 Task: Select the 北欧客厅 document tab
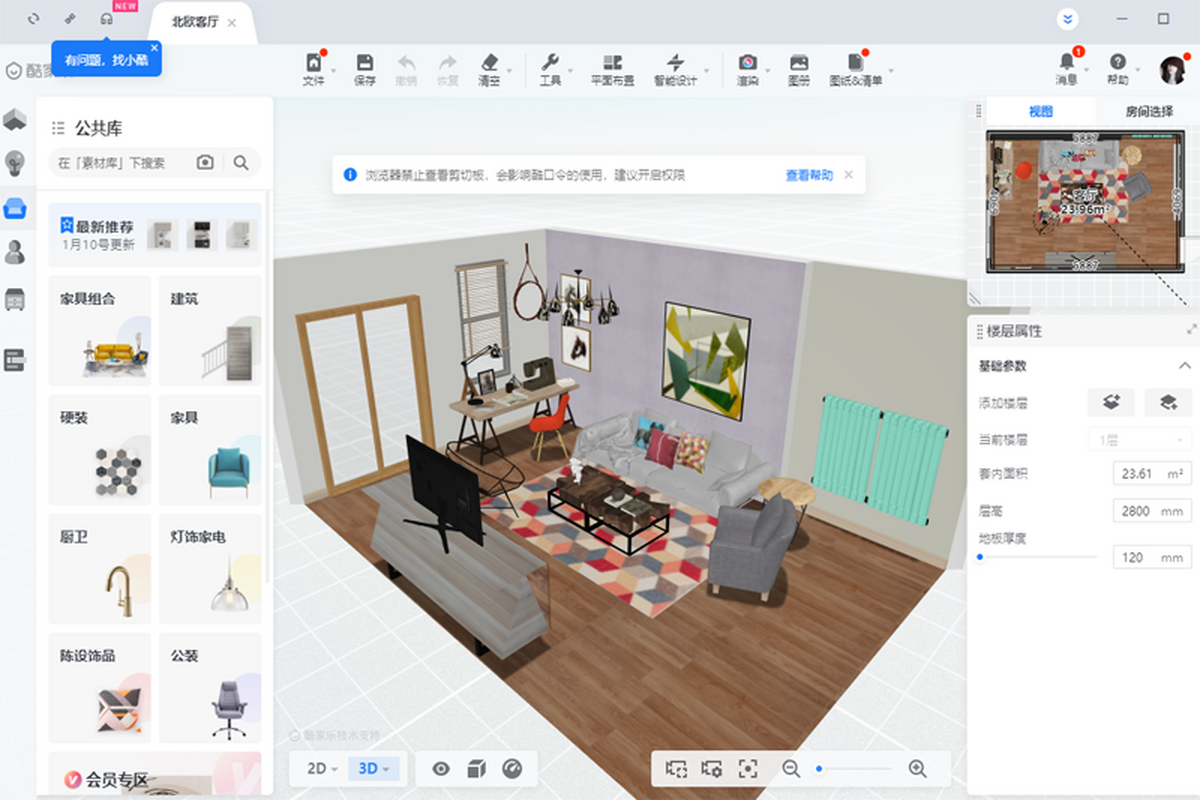[196, 22]
